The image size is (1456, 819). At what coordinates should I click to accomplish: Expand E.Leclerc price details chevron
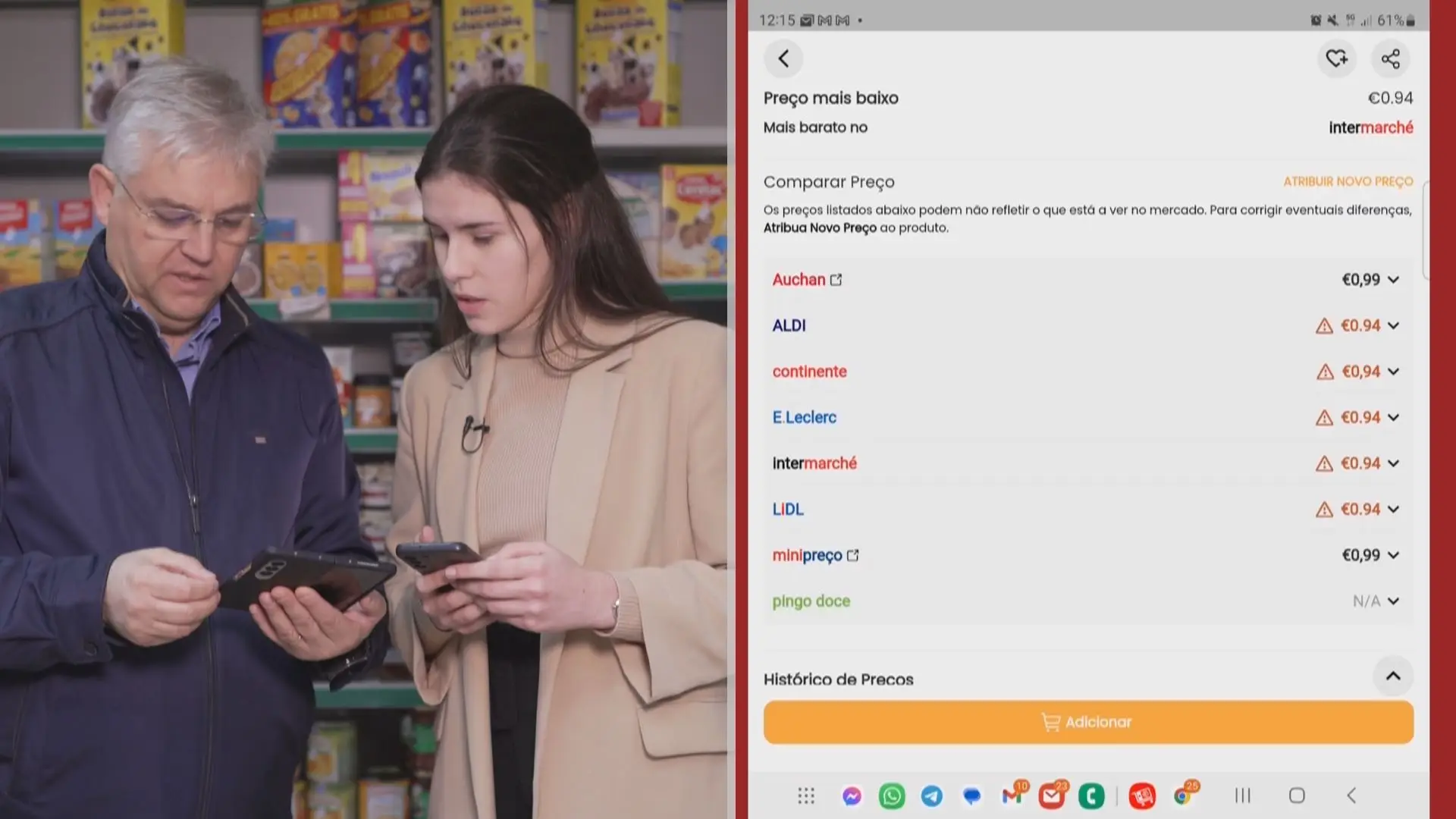click(1393, 418)
